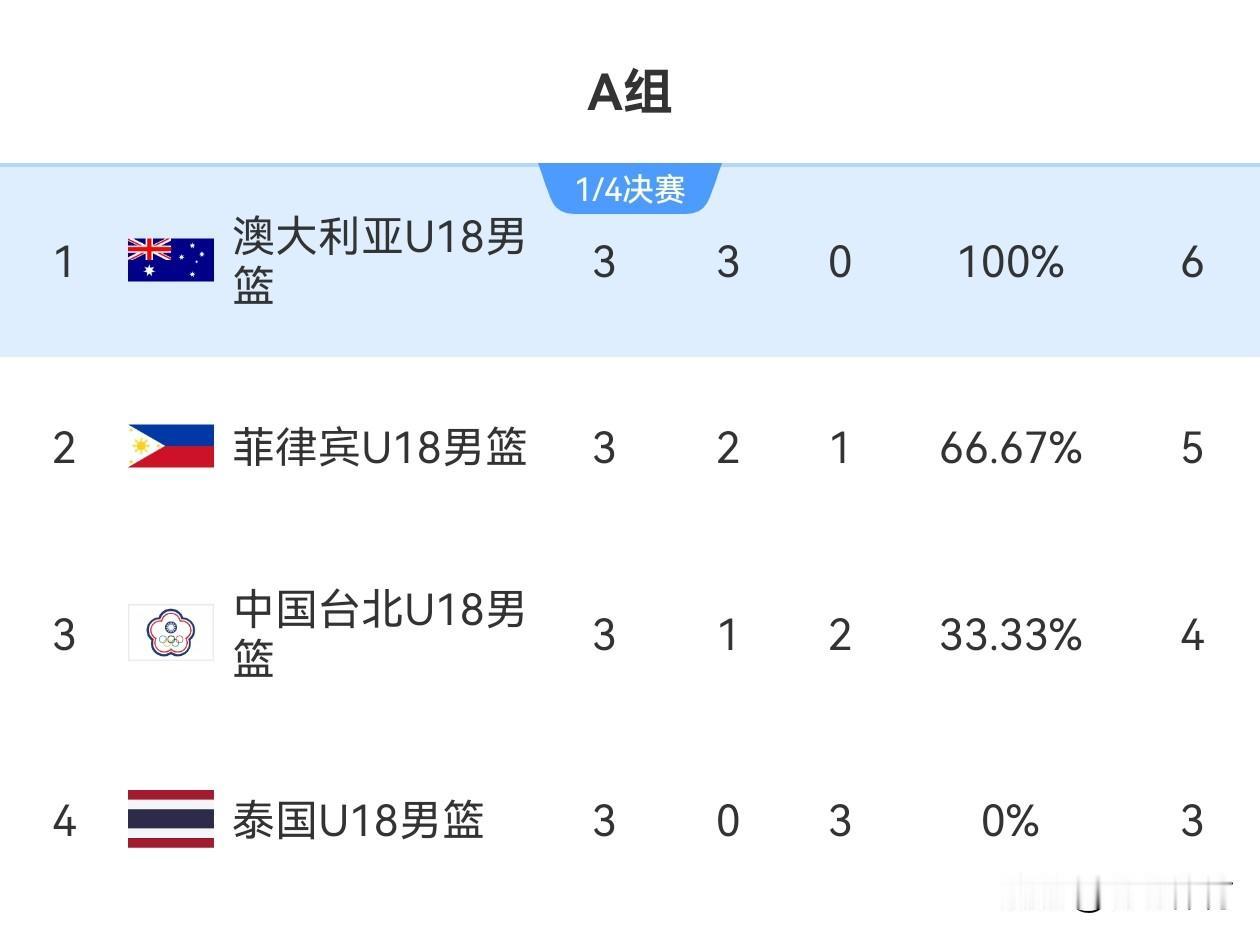The image size is (1260, 937).
Task: Click the 33.33% win rate value
Action: pyautogui.click(x=1011, y=635)
